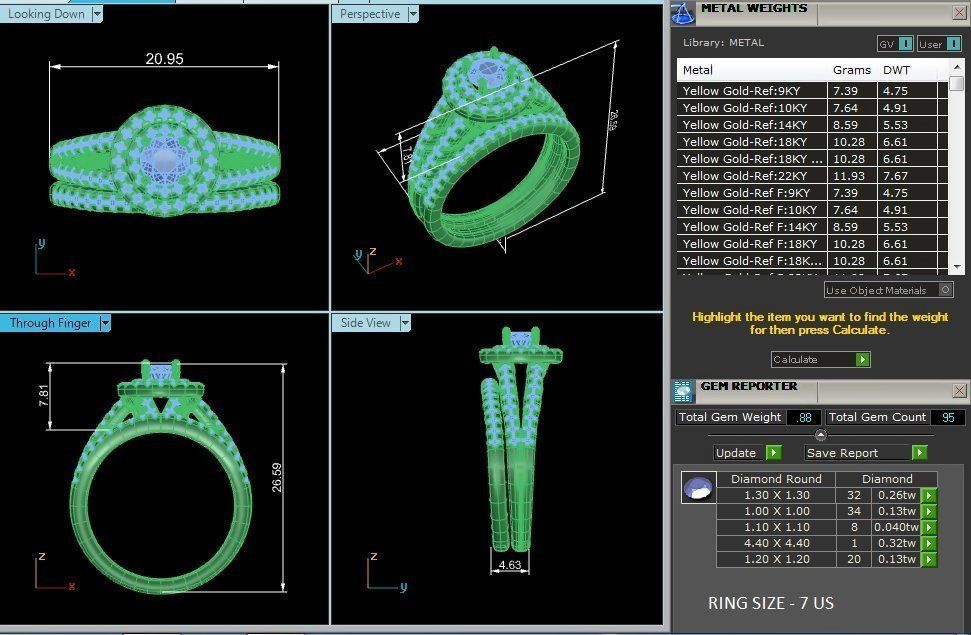Click the metal list scrollbar thumb

957,83
